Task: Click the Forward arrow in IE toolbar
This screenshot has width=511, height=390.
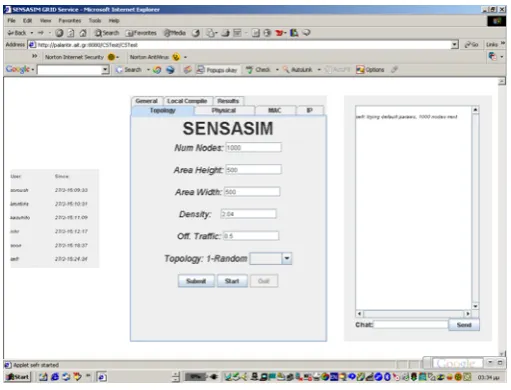Action: tap(41, 33)
